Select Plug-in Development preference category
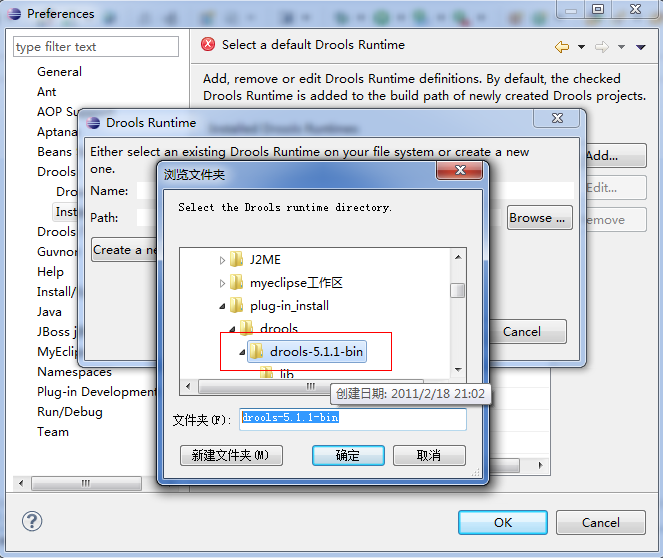The height and width of the screenshot is (558, 663). pos(96,392)
